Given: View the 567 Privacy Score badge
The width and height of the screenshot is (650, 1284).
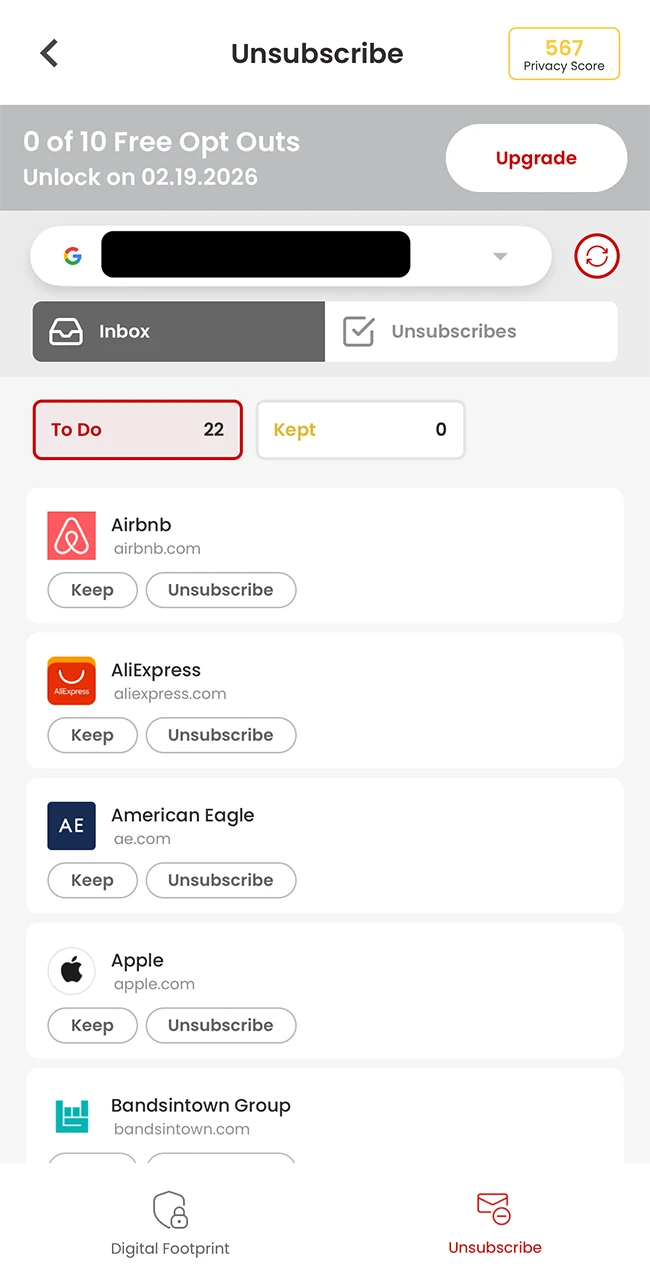Looking at the screenshot, I should point(564,53).
